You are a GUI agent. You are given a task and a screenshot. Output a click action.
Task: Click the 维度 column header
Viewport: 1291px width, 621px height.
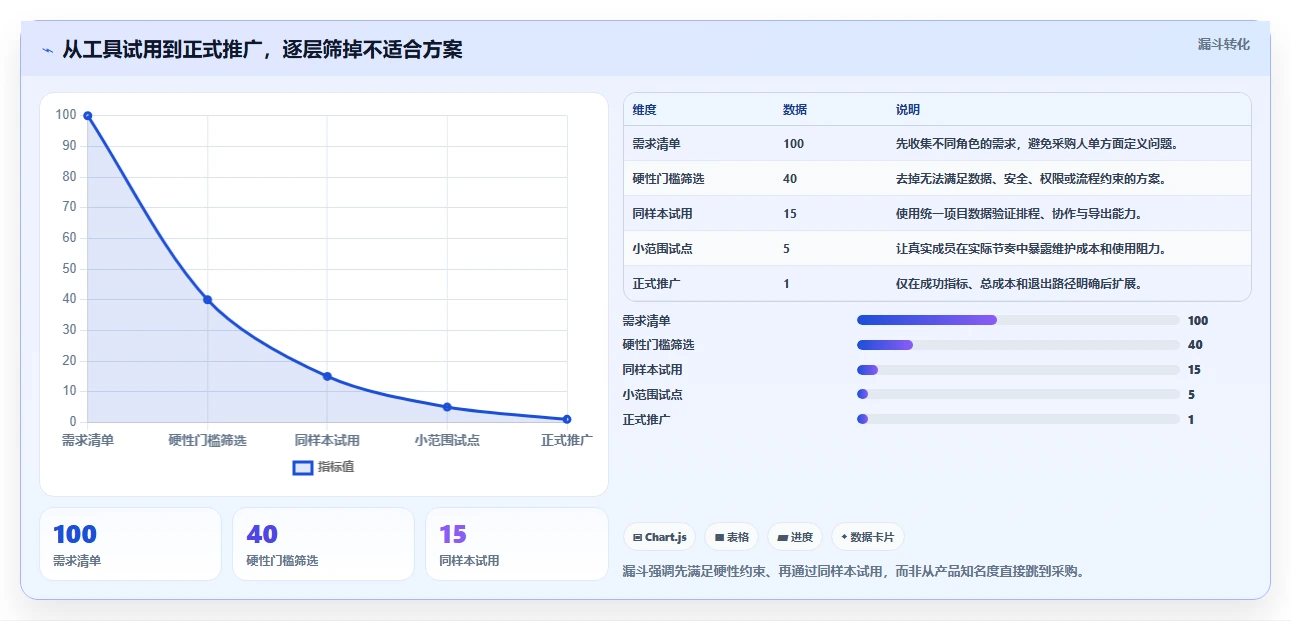click(645, 110)
